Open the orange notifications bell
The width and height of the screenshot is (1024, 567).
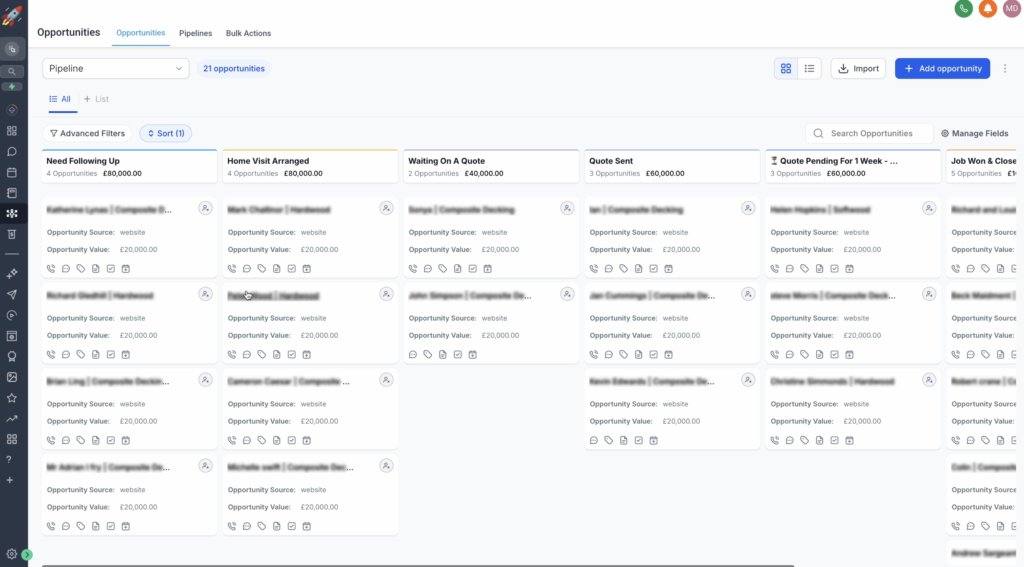(x=987, y=8)
